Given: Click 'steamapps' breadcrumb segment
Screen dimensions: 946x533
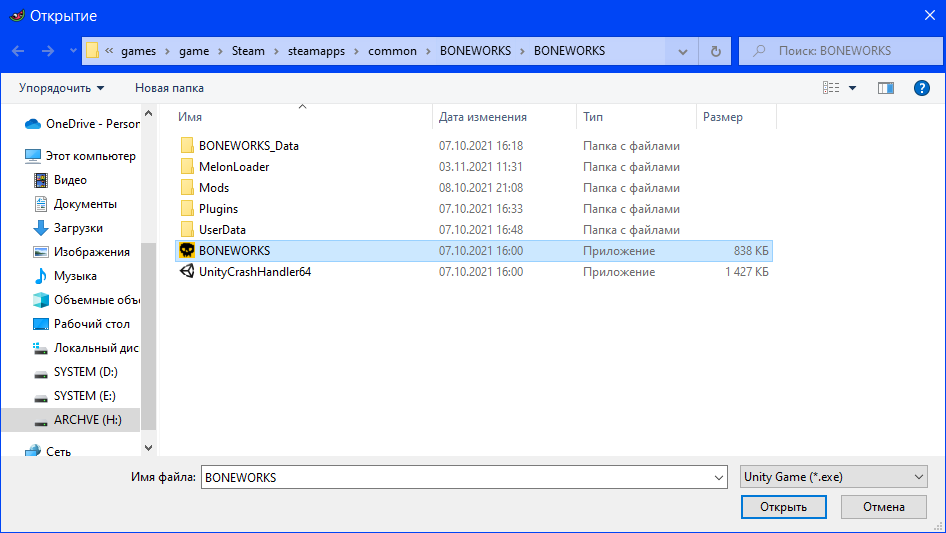Looking at the screenshot, I should [x=316, y=51].
